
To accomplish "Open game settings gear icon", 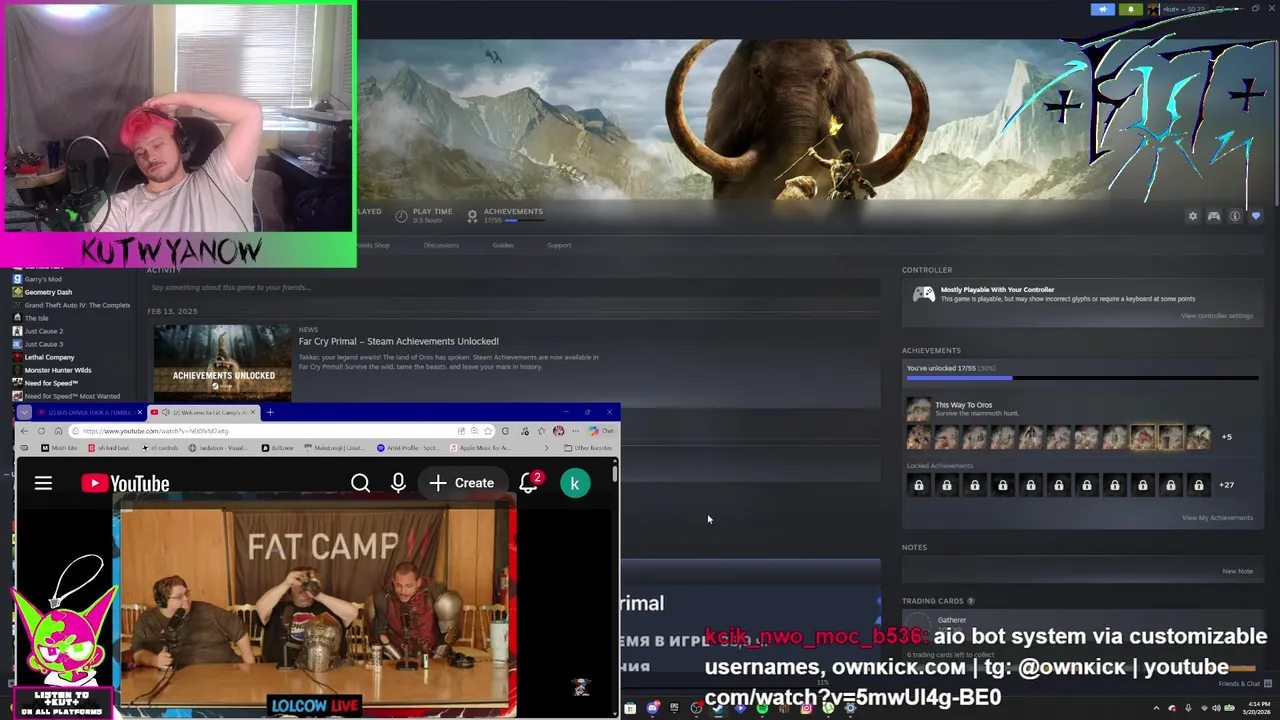I will click(x=1192, y=216).
